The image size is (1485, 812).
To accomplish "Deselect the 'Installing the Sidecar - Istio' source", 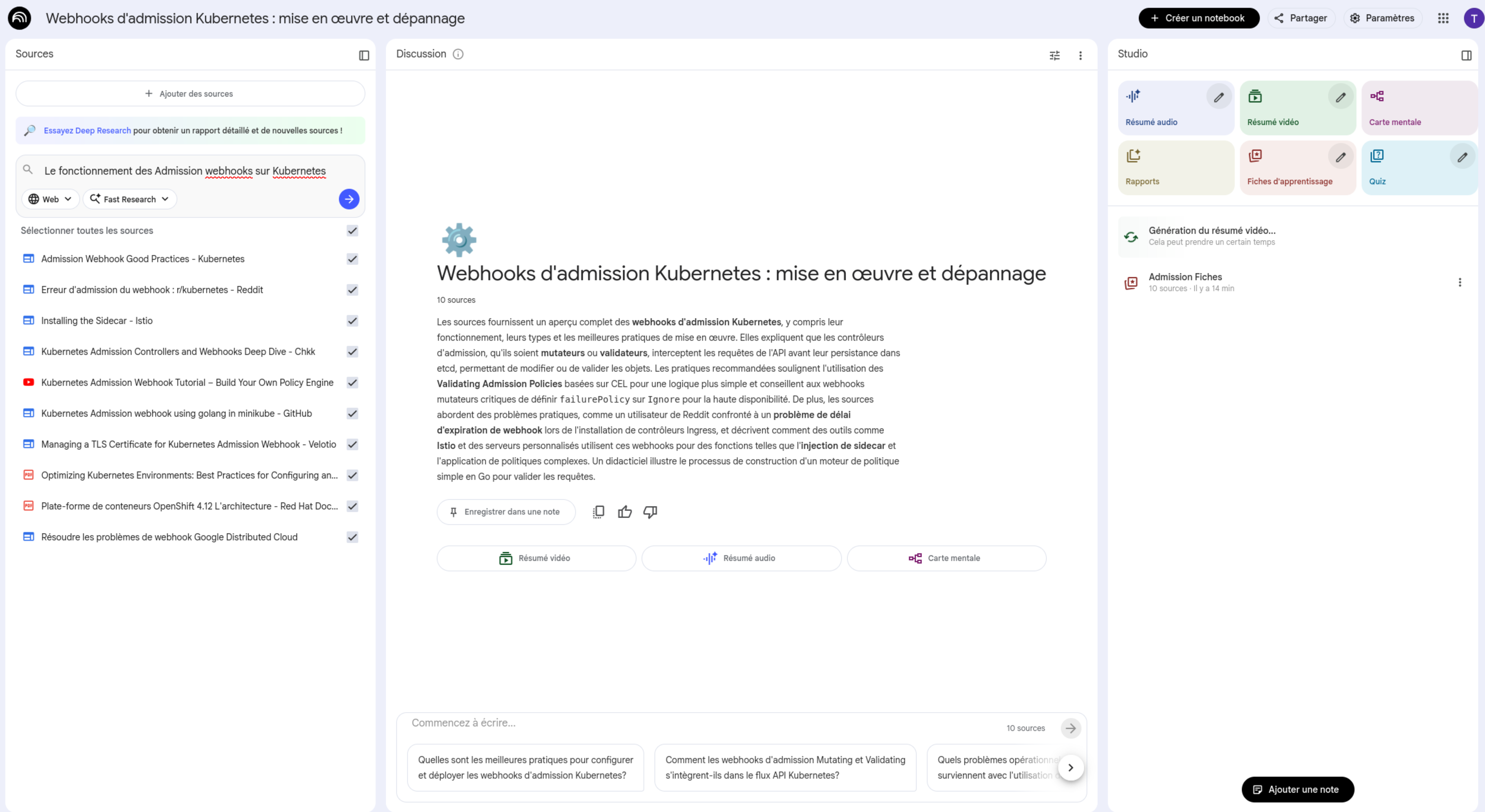I will click(352, 321).
